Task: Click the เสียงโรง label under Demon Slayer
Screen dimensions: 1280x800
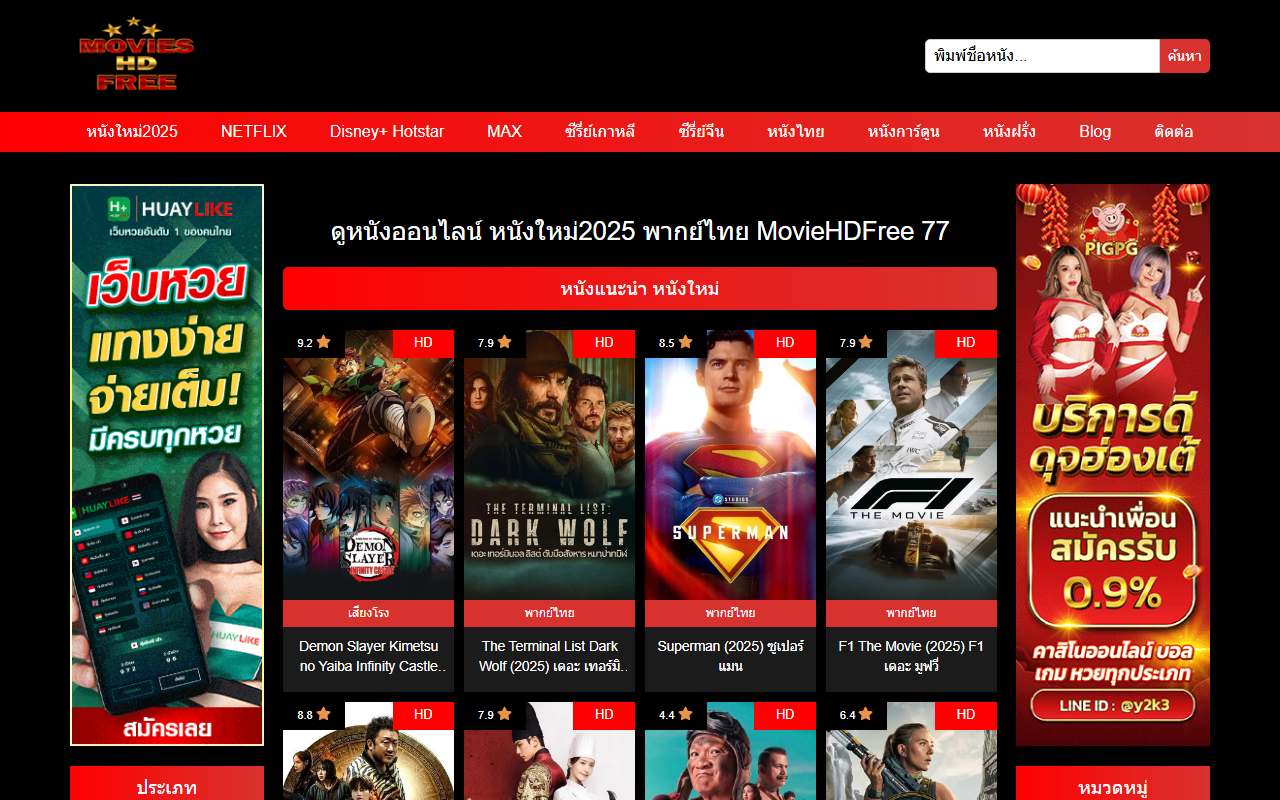Action: tap(368, 613)
